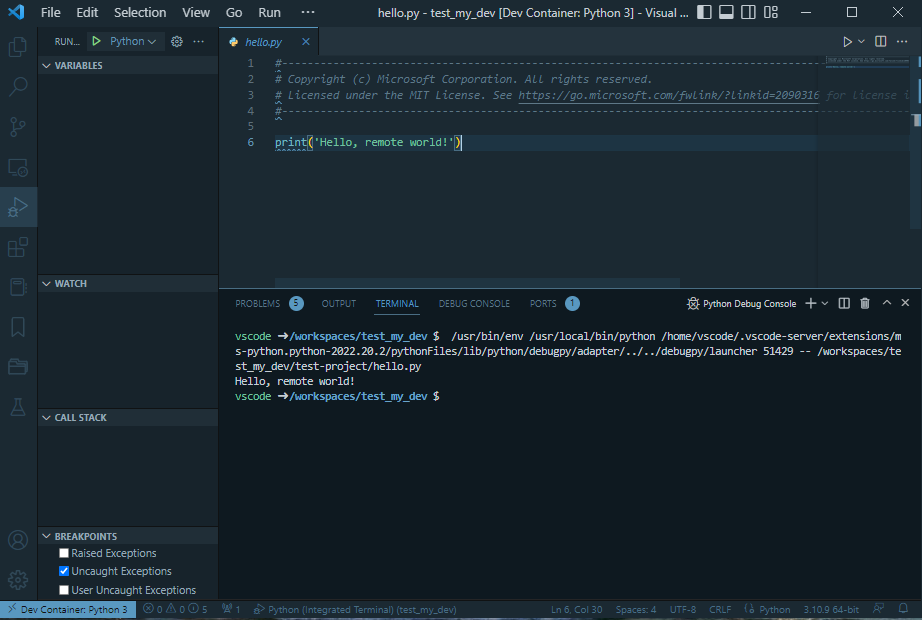Viewport: 922px width, 620px height.
Task: Open Manage gear at activity bar bottom
Action: [18, 580]
